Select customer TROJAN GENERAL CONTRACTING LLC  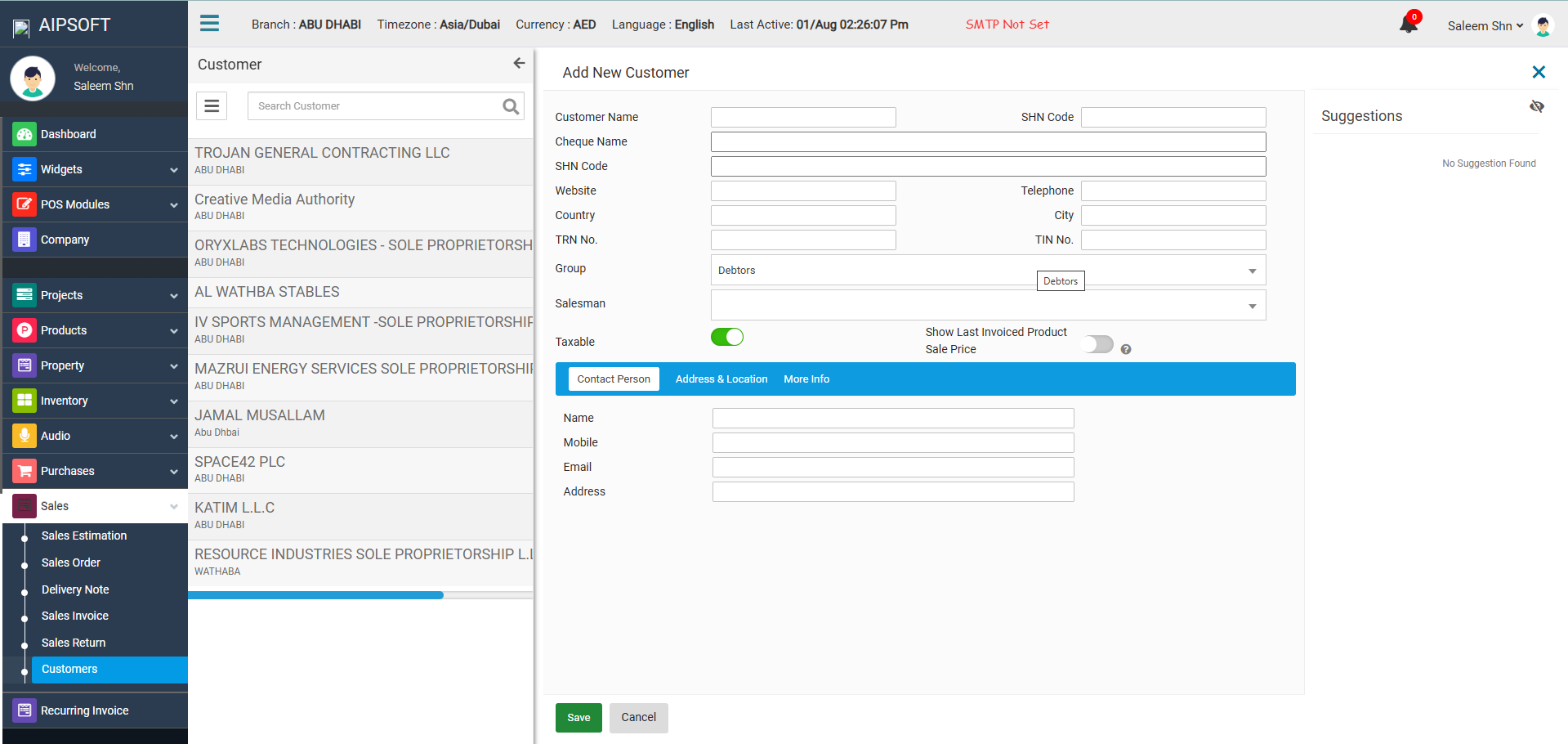[x=360, y=161]
